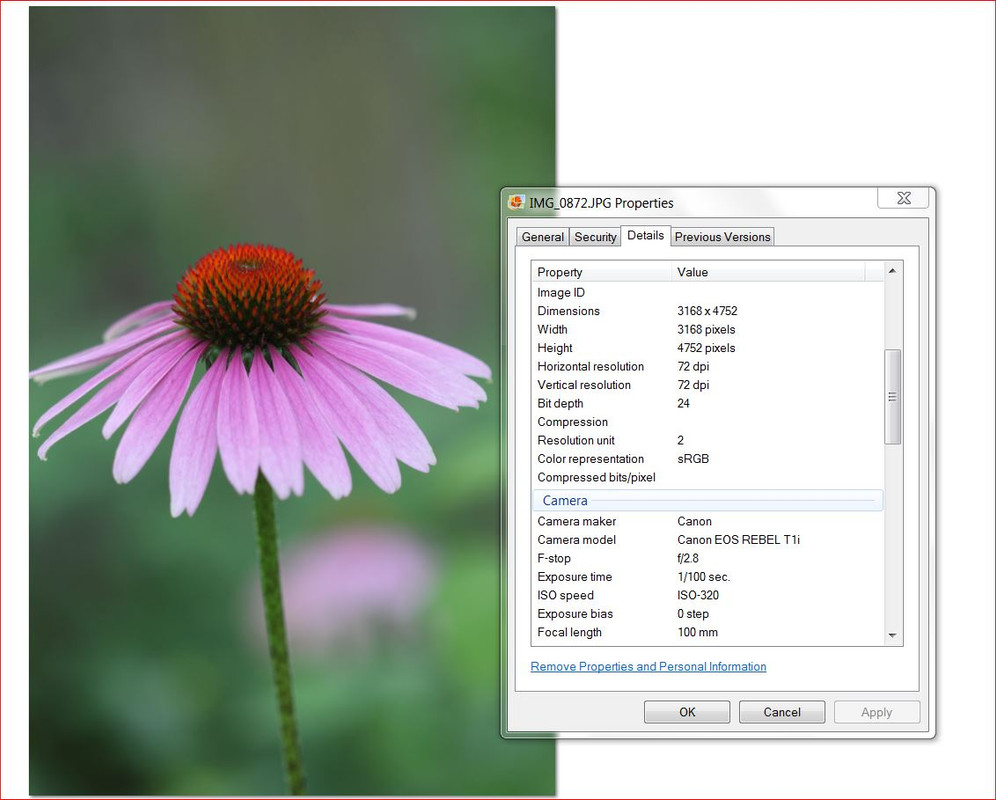Click the Apply button
This screenshot has height=800, width=996.
point(877,712)
